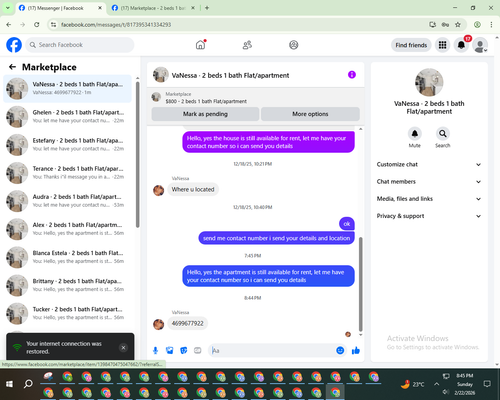The height and width of the screenshot is (400, 500).
Task: Show hidden system tray icons
Action: [x=436, y=384]
